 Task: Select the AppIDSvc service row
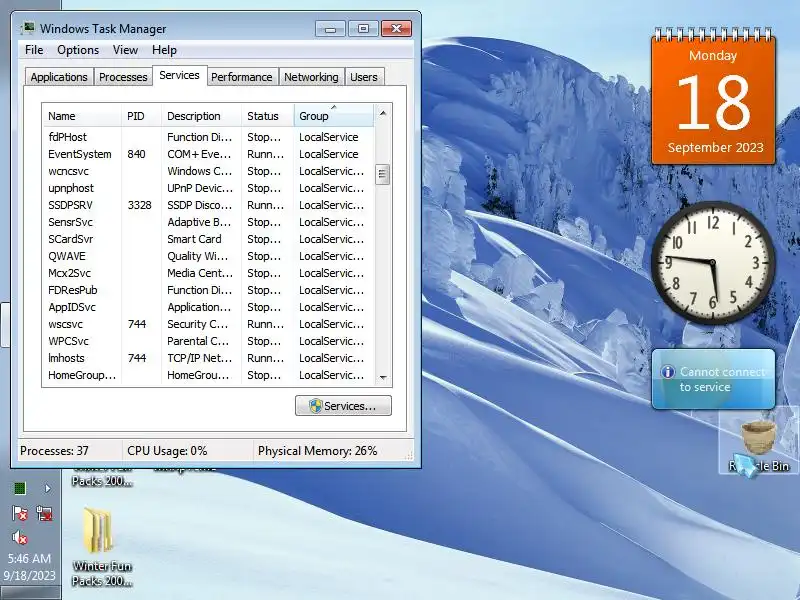pyautogui.click(x=209, y=307)
